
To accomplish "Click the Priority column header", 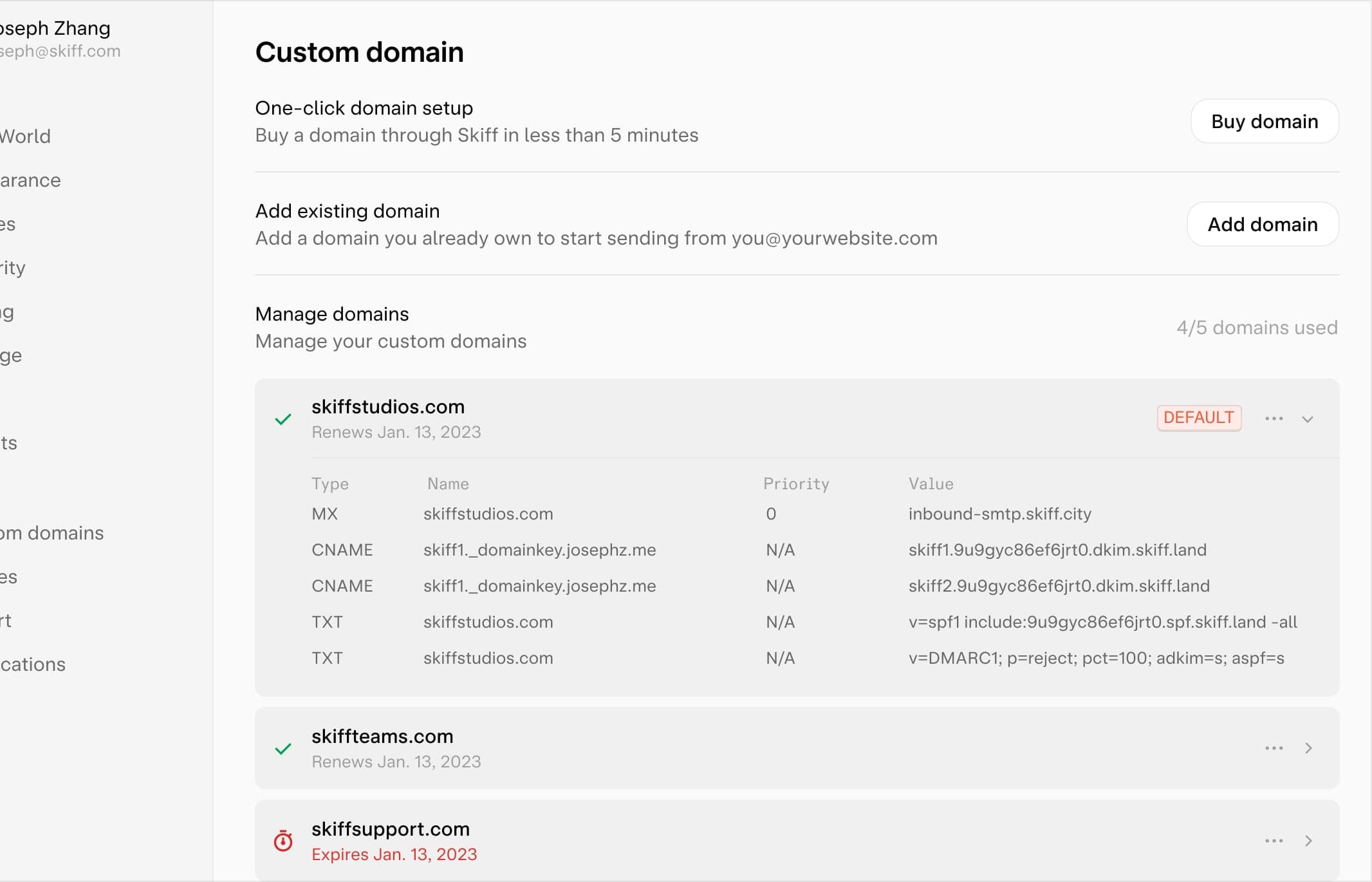I will tap(796, 484).
